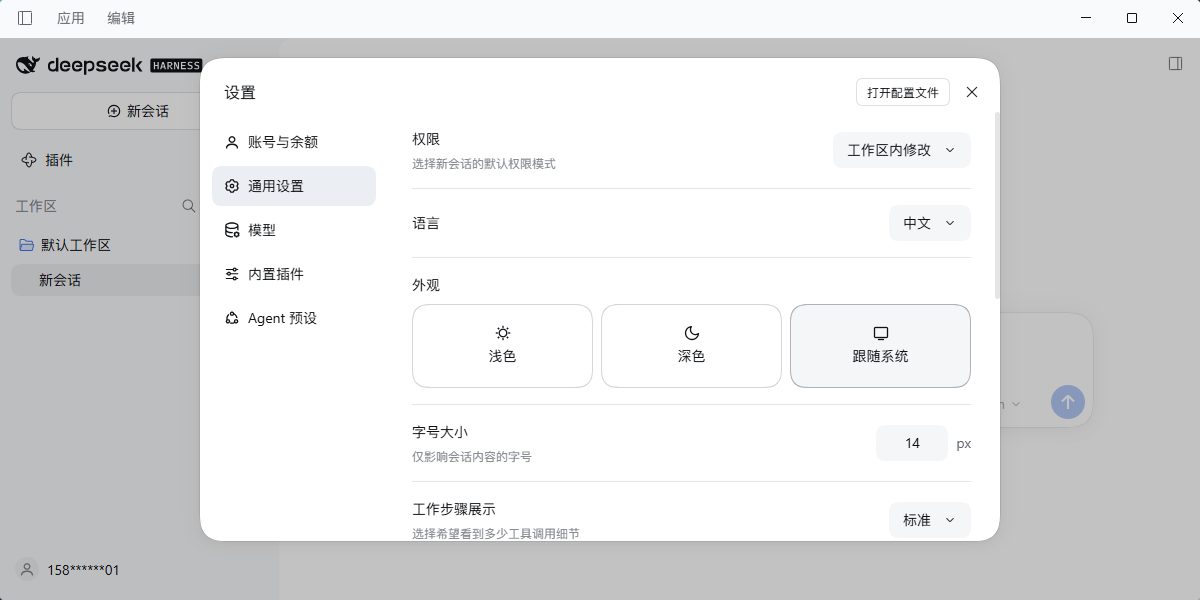Click the 工作步骤展示 label
1200x600 pixels.
pyautogui.click(x=454, y=509)
